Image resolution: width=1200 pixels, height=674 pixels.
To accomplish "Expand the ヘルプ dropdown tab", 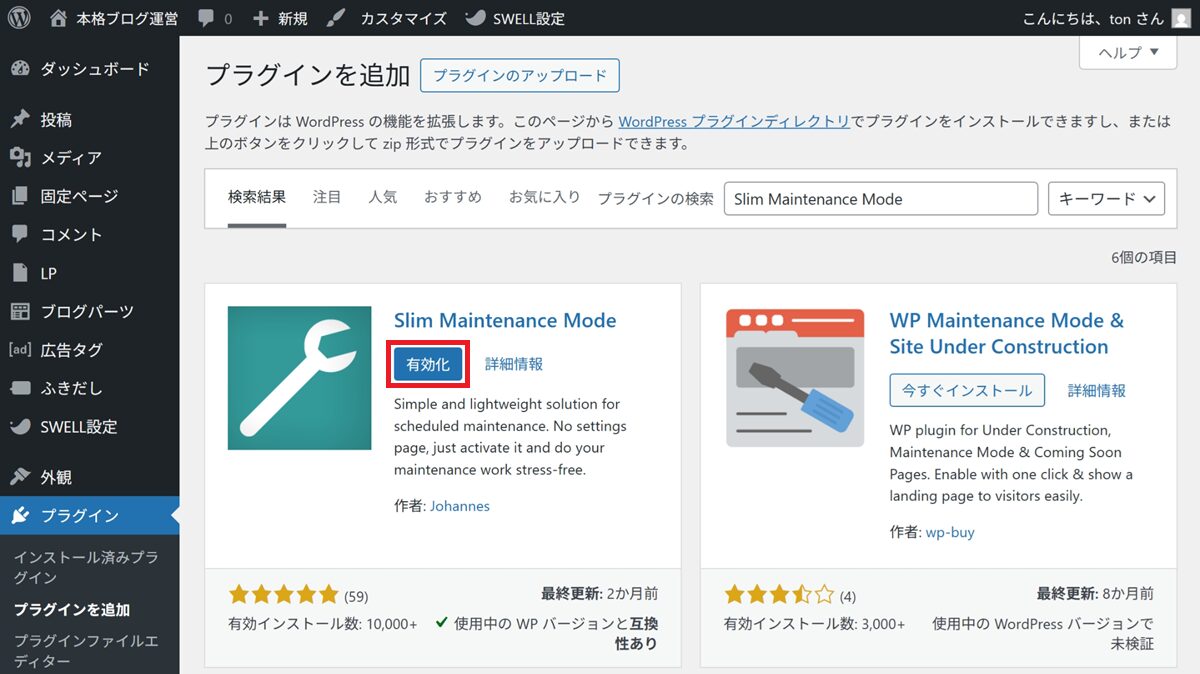I will pyautogui.click(x=1128, y=53).
